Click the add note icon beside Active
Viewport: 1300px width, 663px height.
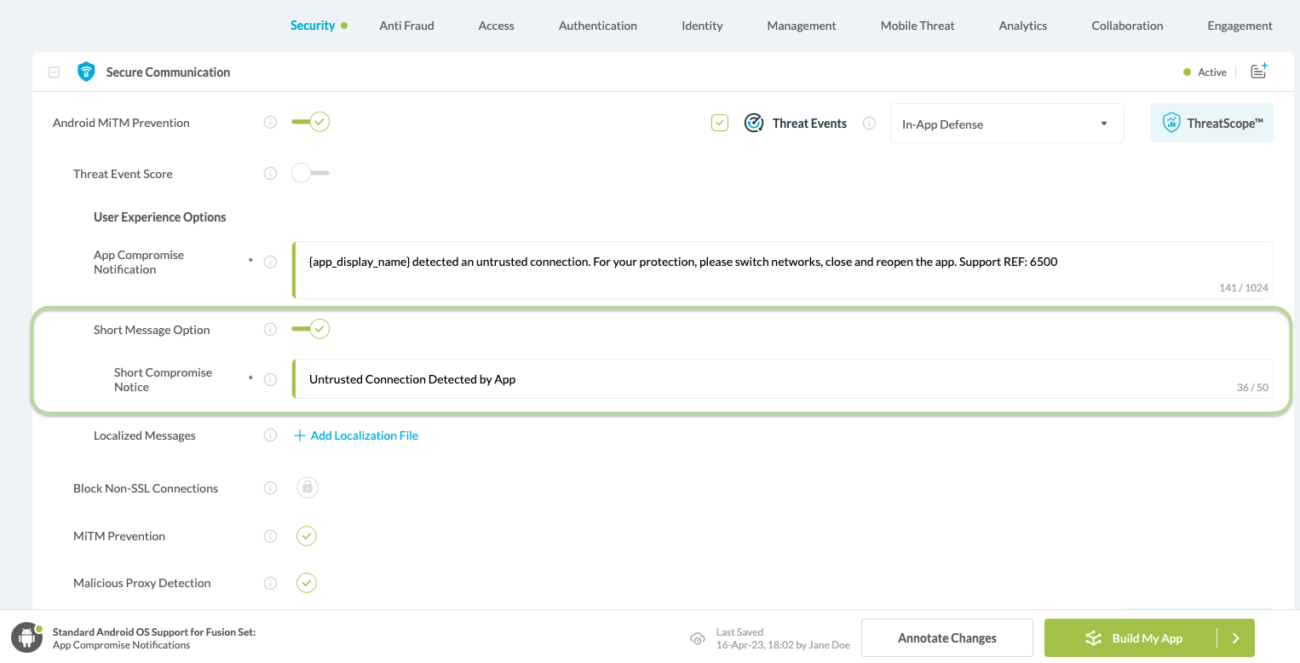pos(1259,71)
